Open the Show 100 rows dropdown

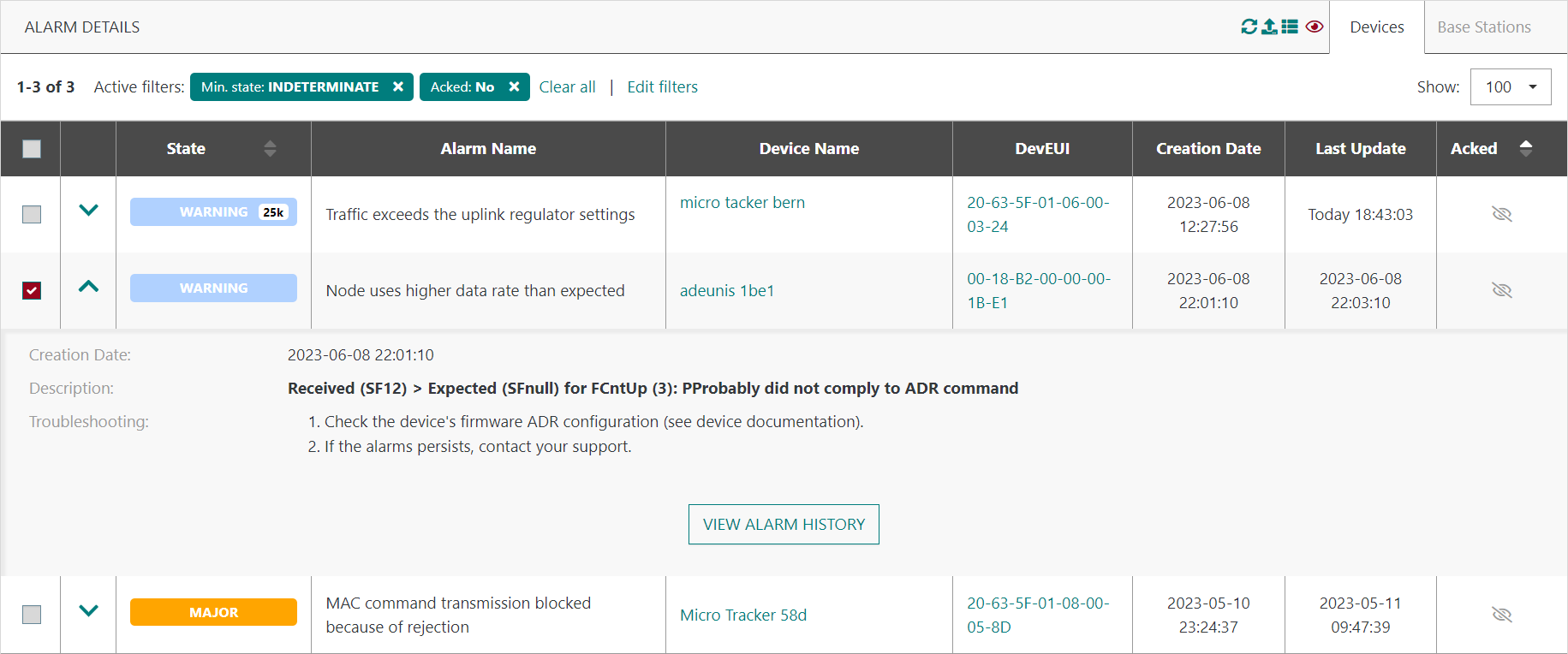point(1510,87)
